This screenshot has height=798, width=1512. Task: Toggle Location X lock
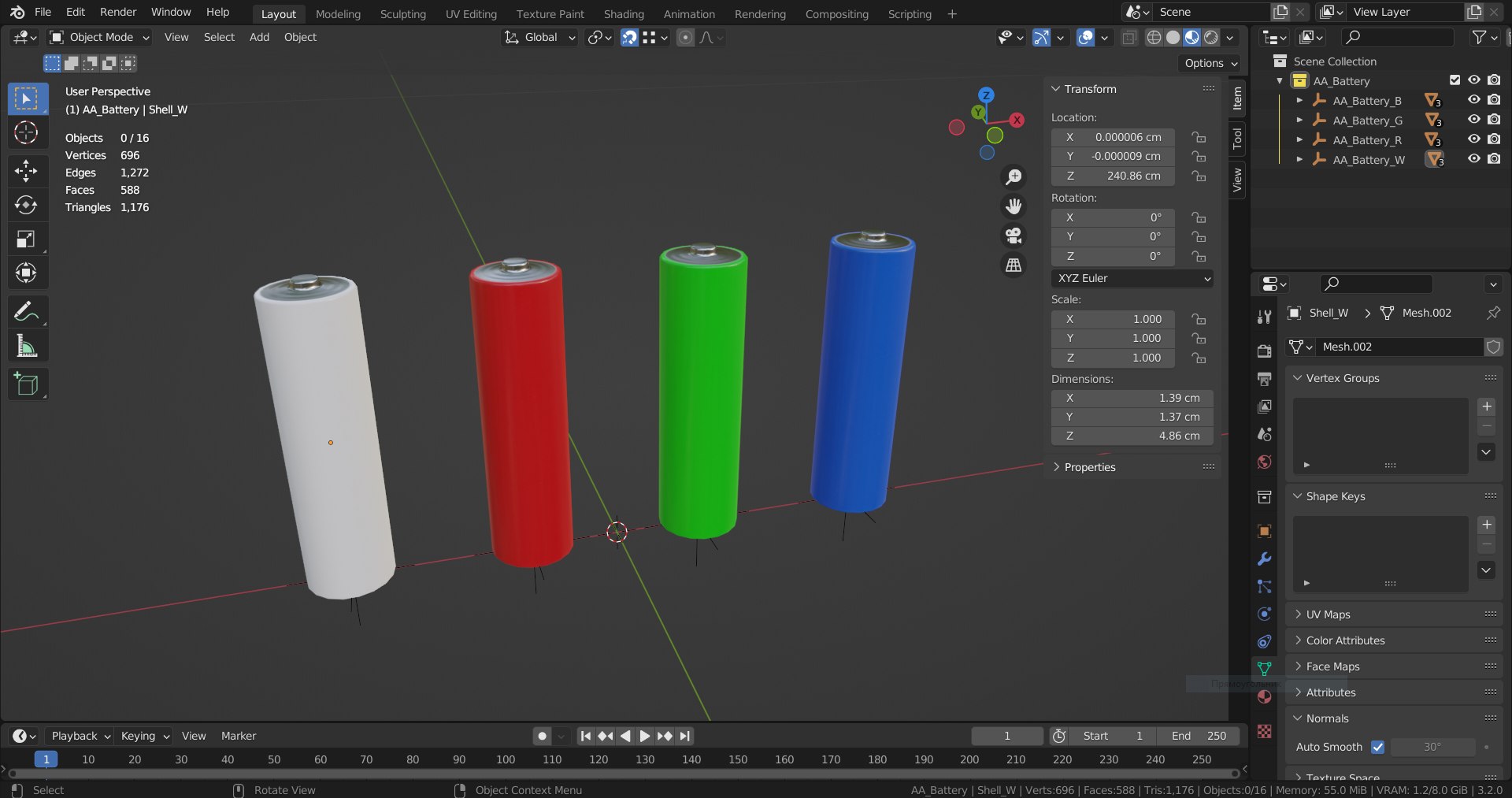pos(1199,137)
